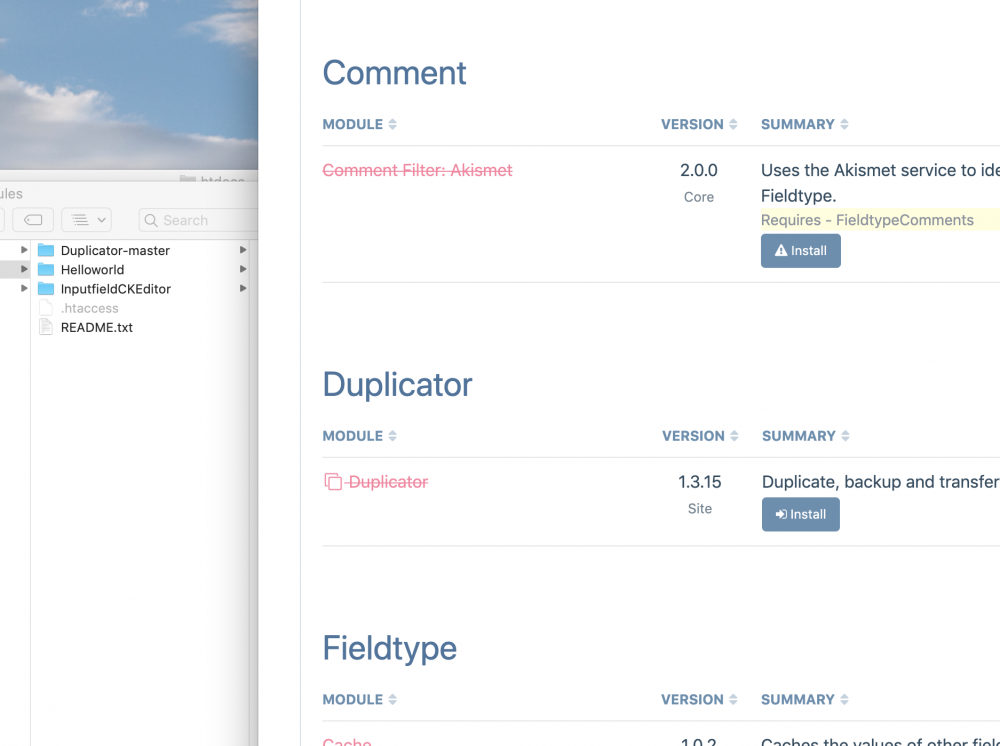Expand the arrow right of InputfieldCKEditor
This screenshot has width=1000, height=746.
243,289
